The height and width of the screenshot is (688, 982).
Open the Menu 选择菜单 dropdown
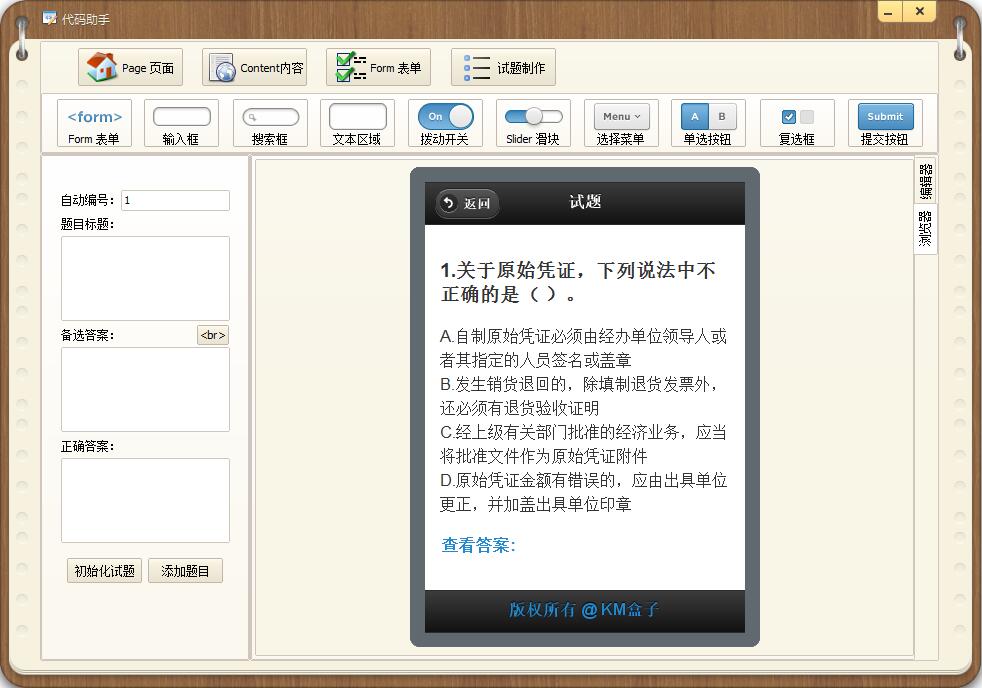pyautogui.click(x=620, y=116)
